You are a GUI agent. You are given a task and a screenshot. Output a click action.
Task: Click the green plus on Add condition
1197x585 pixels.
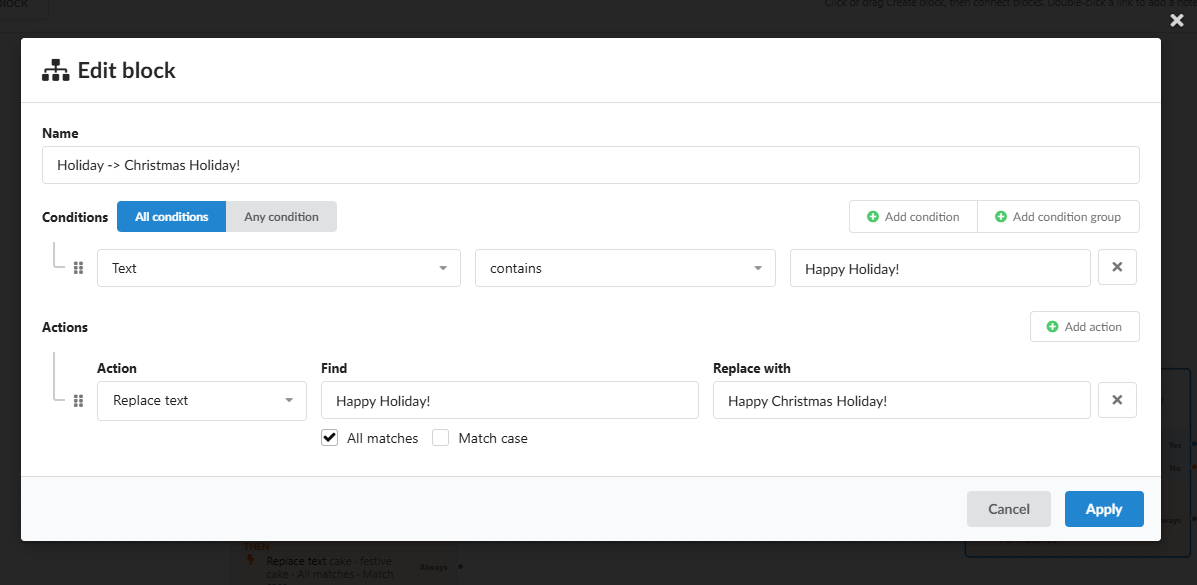873,217
